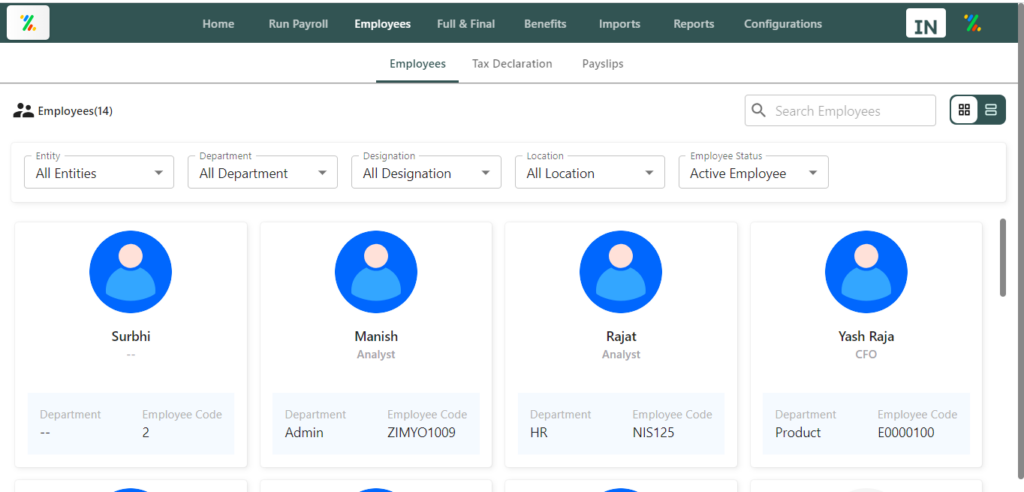Open the Full & Final menu
Screen dimensions: 1024x492
click(x=466, y=24)
